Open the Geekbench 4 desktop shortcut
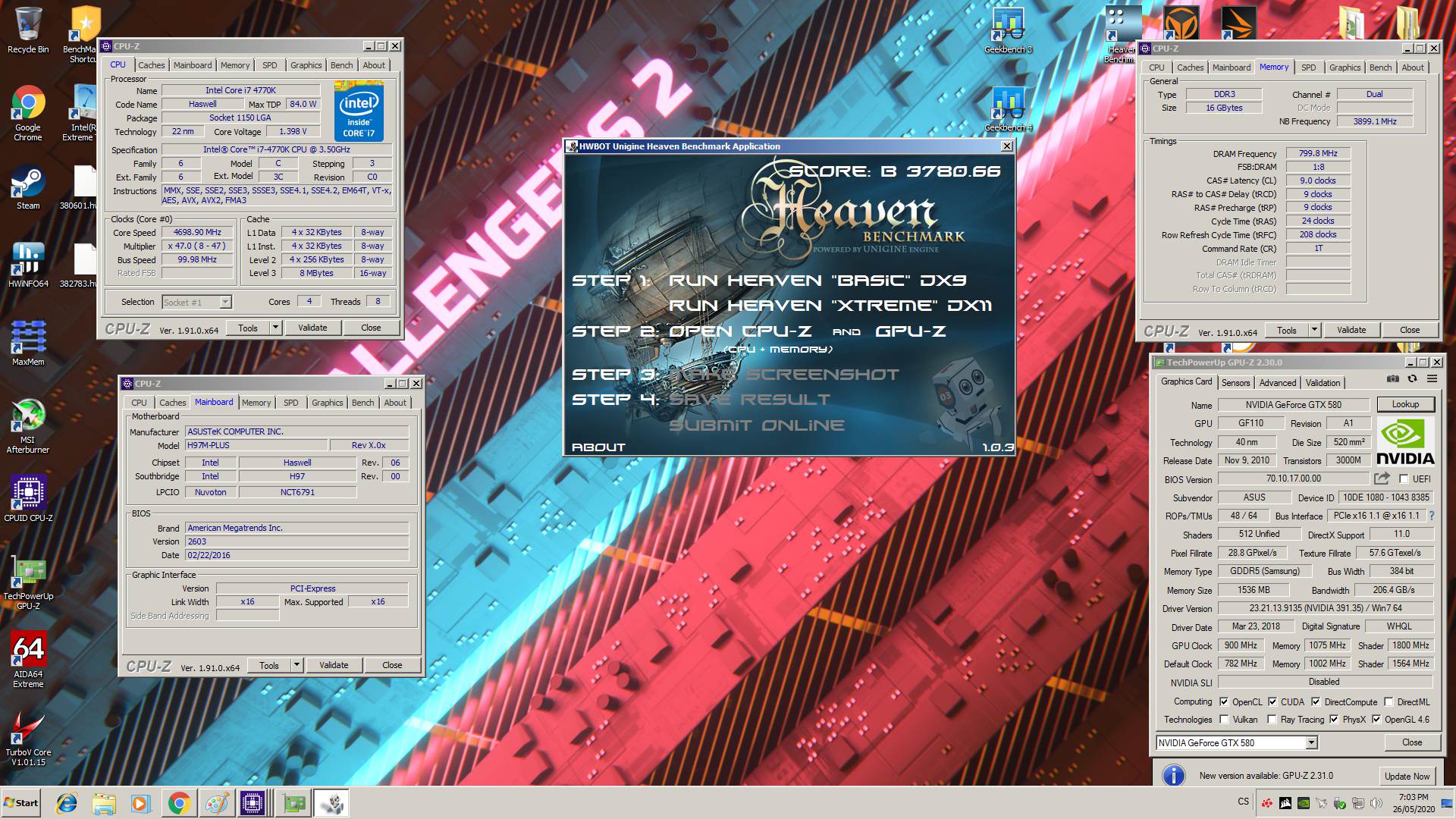This screenshot has width=1456, height=819. (1008, 110)
